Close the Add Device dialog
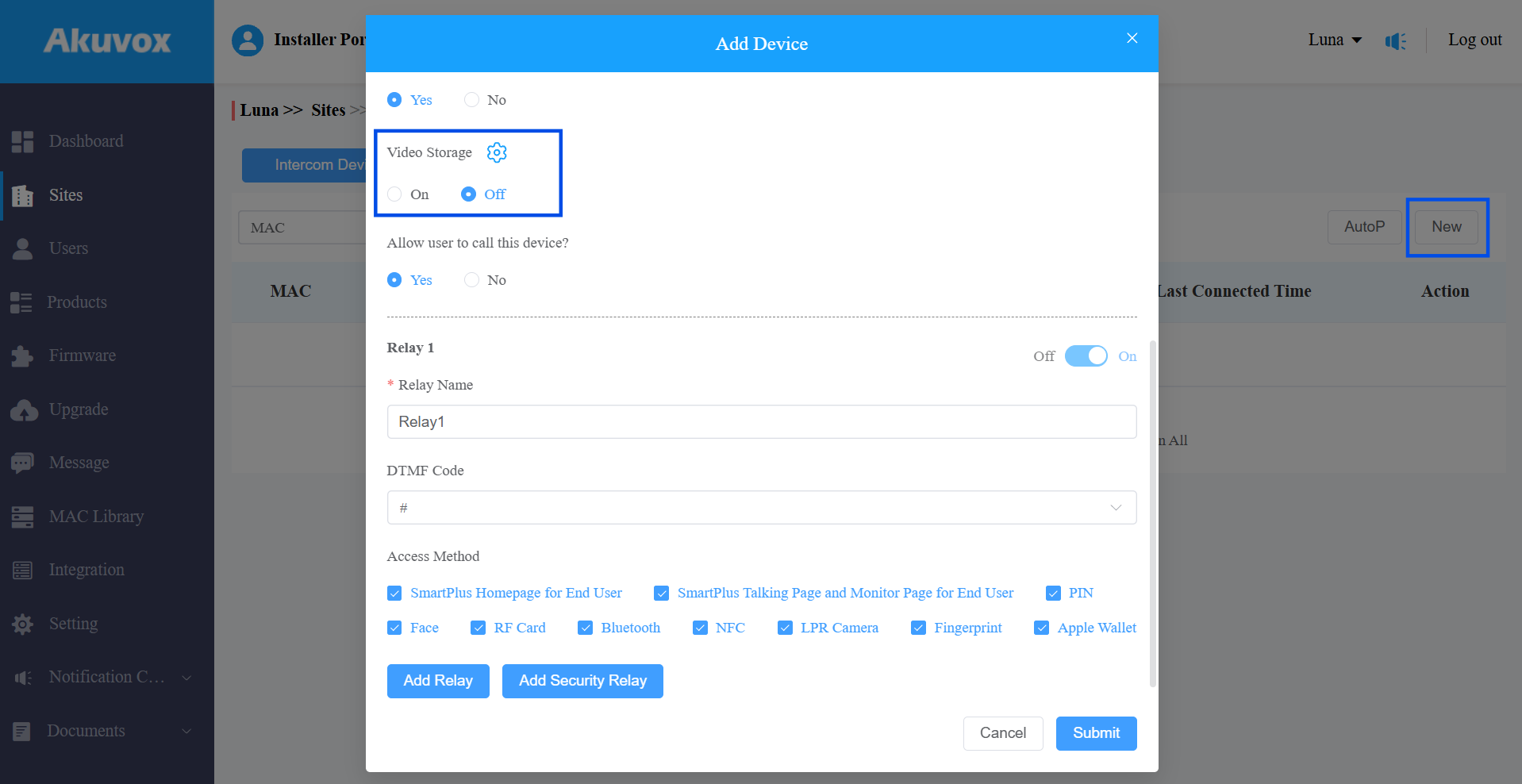The width and height of the screenshot is (1522, 784). click(1132, 38)
